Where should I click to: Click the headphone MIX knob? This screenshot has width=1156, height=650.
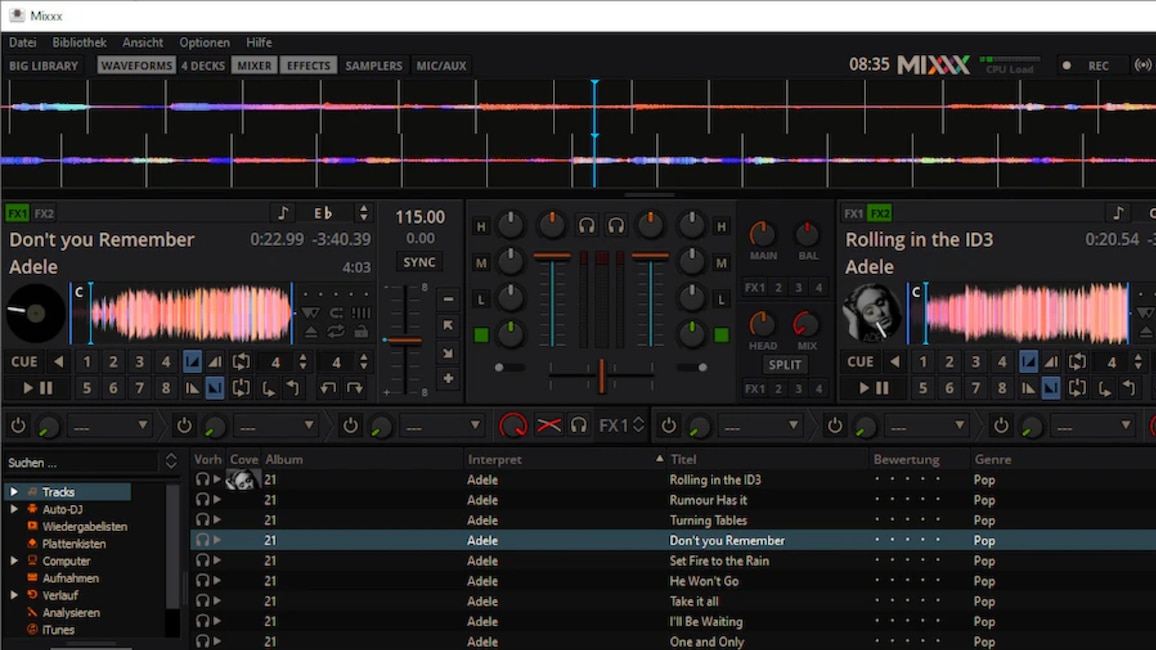point(806,324)
